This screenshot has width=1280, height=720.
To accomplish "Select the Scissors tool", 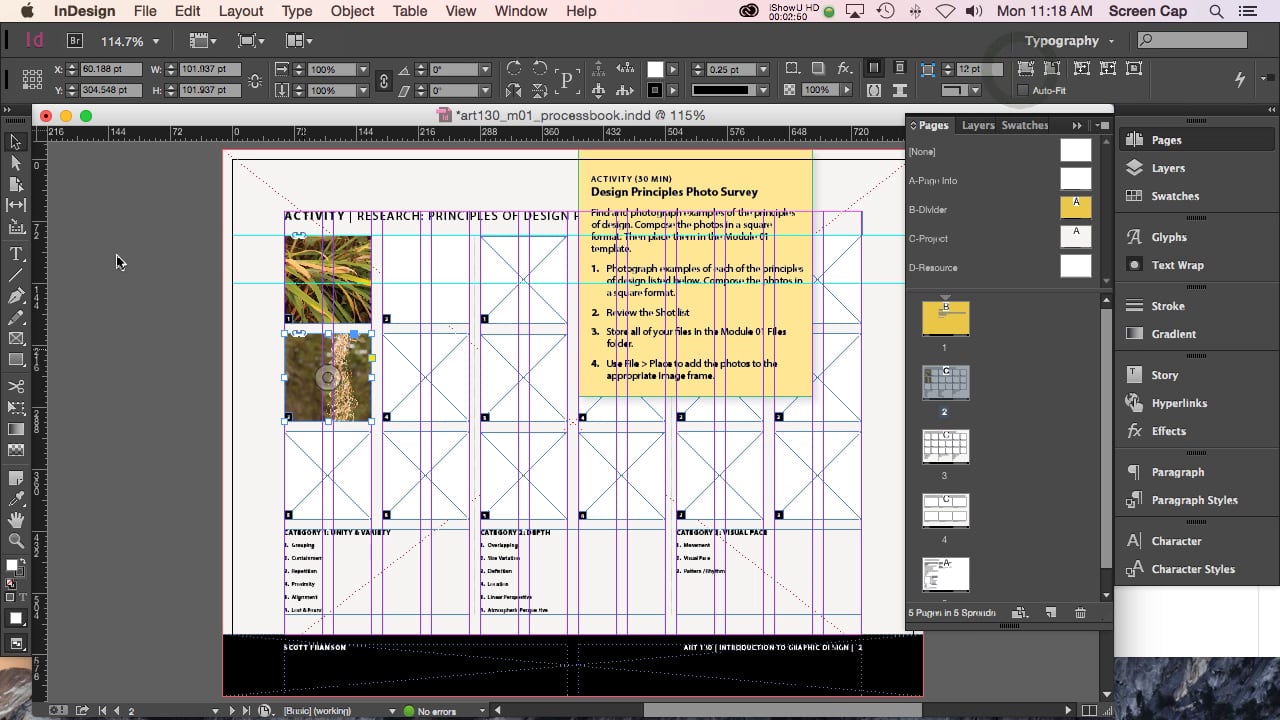I will click(16, 387).
